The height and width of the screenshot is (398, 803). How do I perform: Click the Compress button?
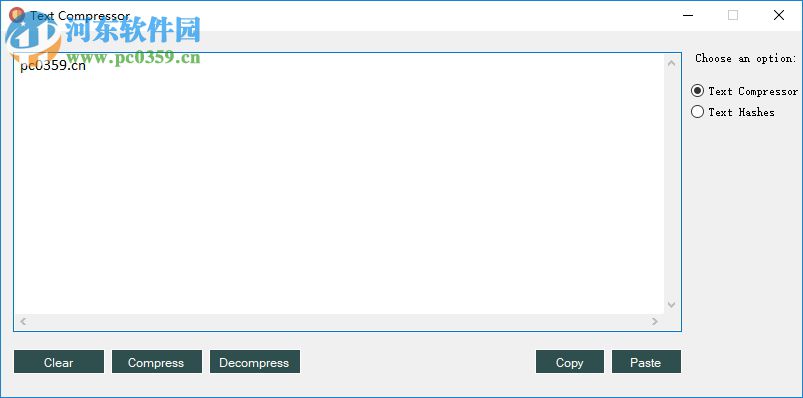[x=157, y=362]
